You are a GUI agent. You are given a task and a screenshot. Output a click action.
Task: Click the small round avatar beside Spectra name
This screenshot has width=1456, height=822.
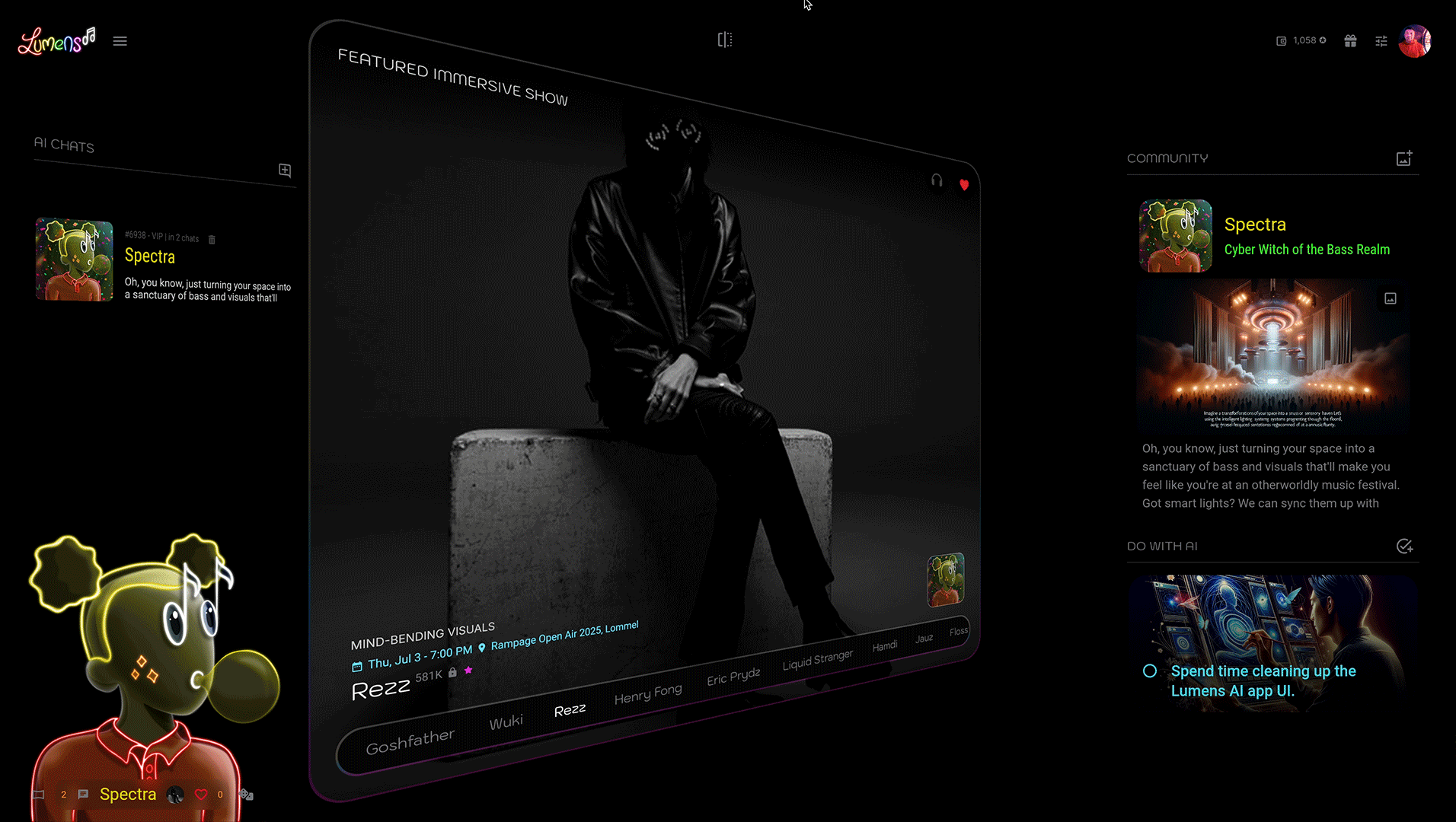coord(175,795)
